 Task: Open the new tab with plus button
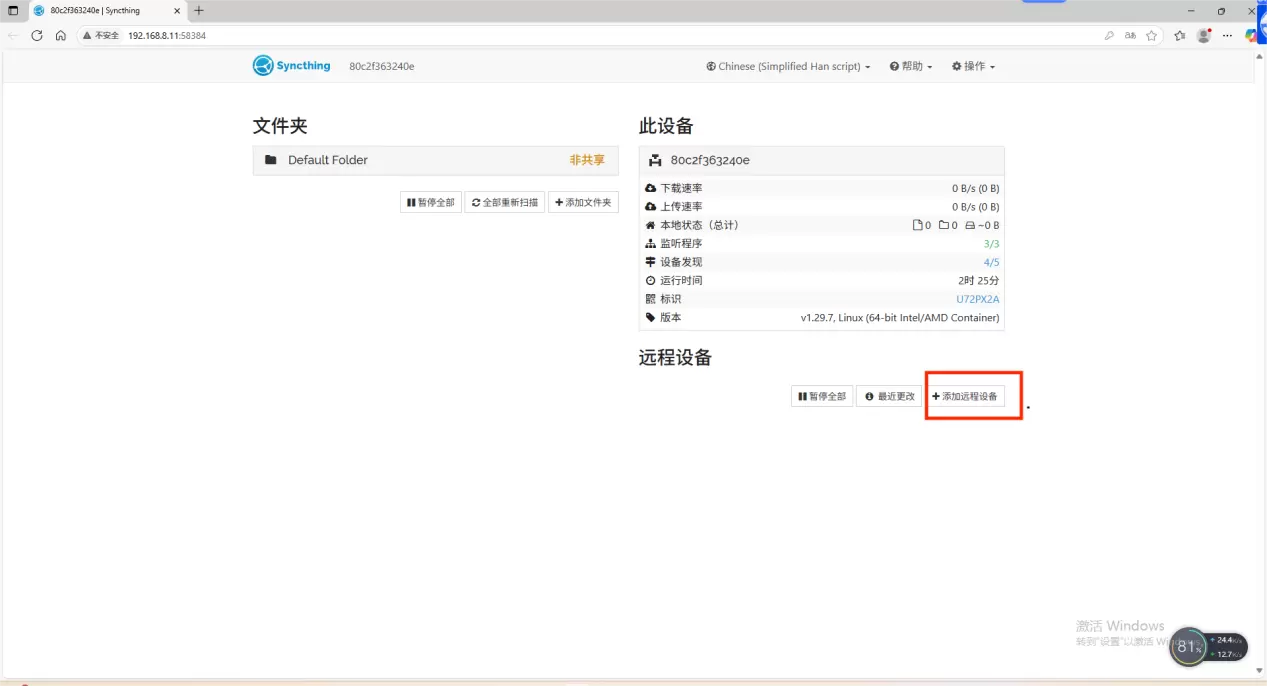click(x=199, y=10)
